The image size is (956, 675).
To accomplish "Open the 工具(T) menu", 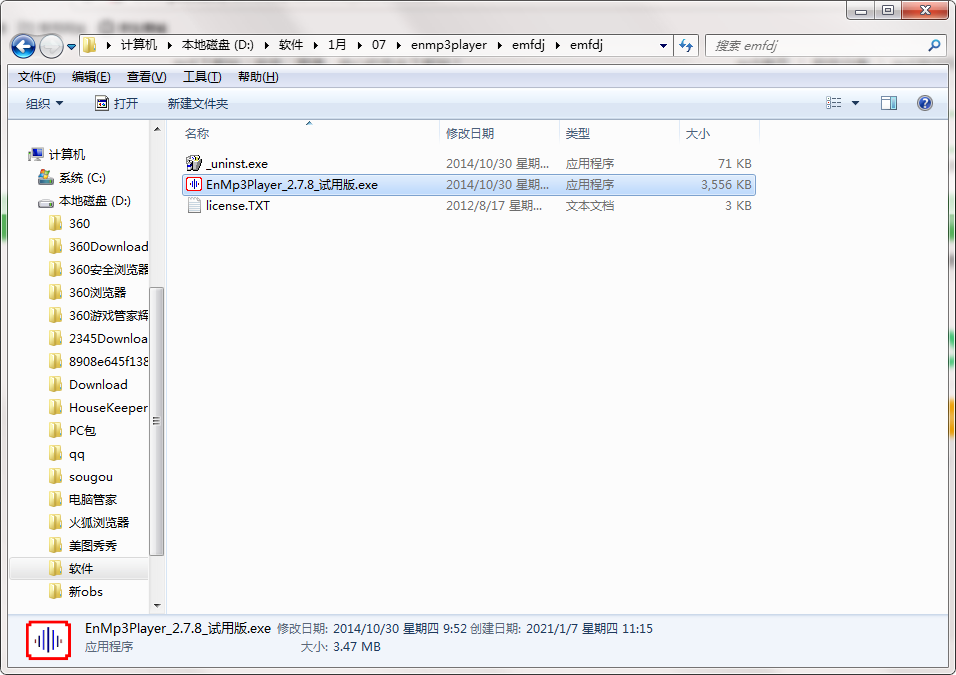I will pos(202,77).
